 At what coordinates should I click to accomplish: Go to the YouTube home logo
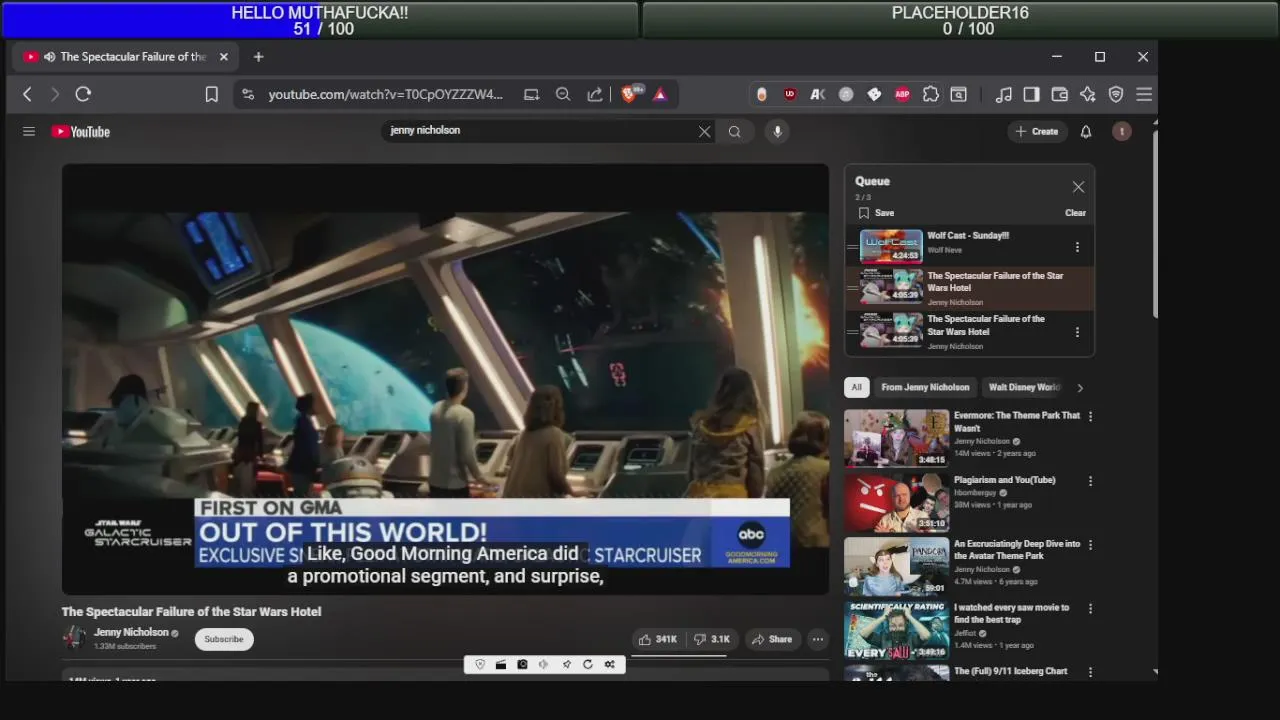tap(81, 131)
